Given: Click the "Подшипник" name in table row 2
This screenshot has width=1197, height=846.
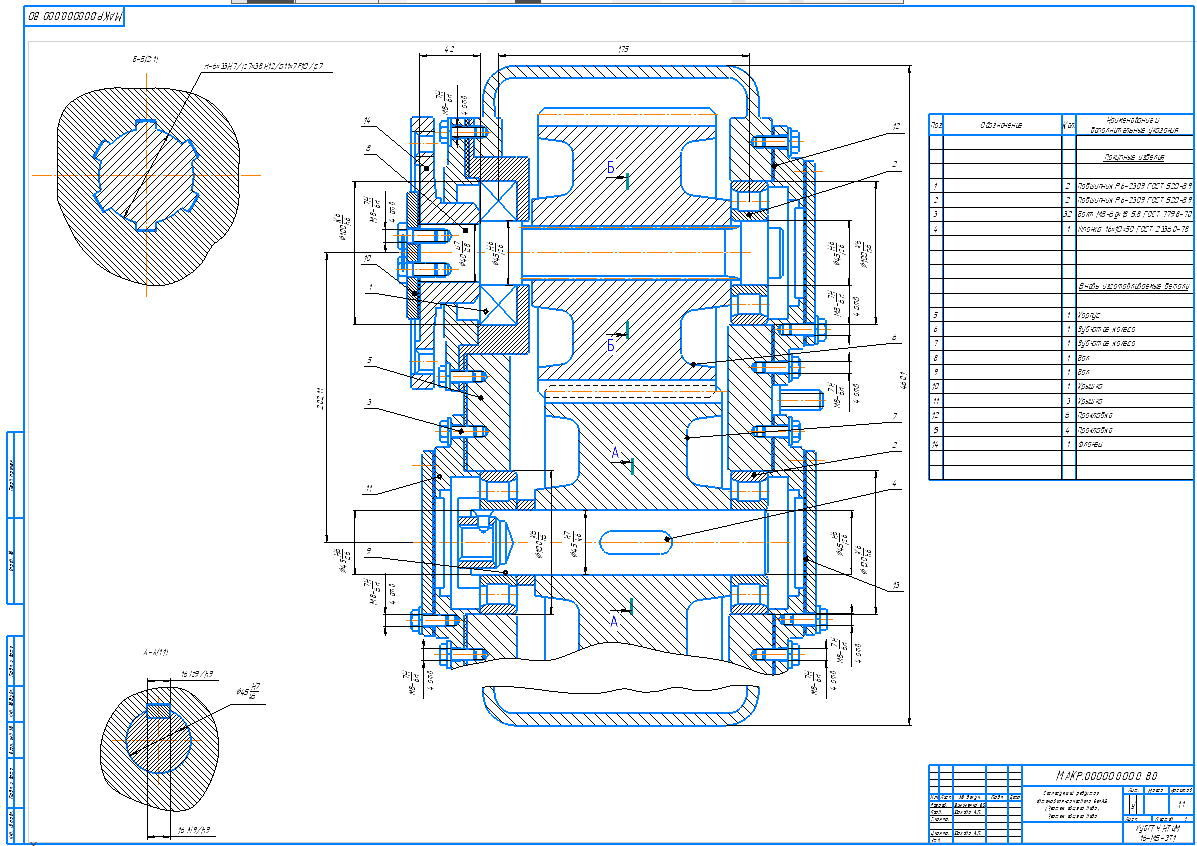Looking at the screenshot, I should coord(1133,200).
